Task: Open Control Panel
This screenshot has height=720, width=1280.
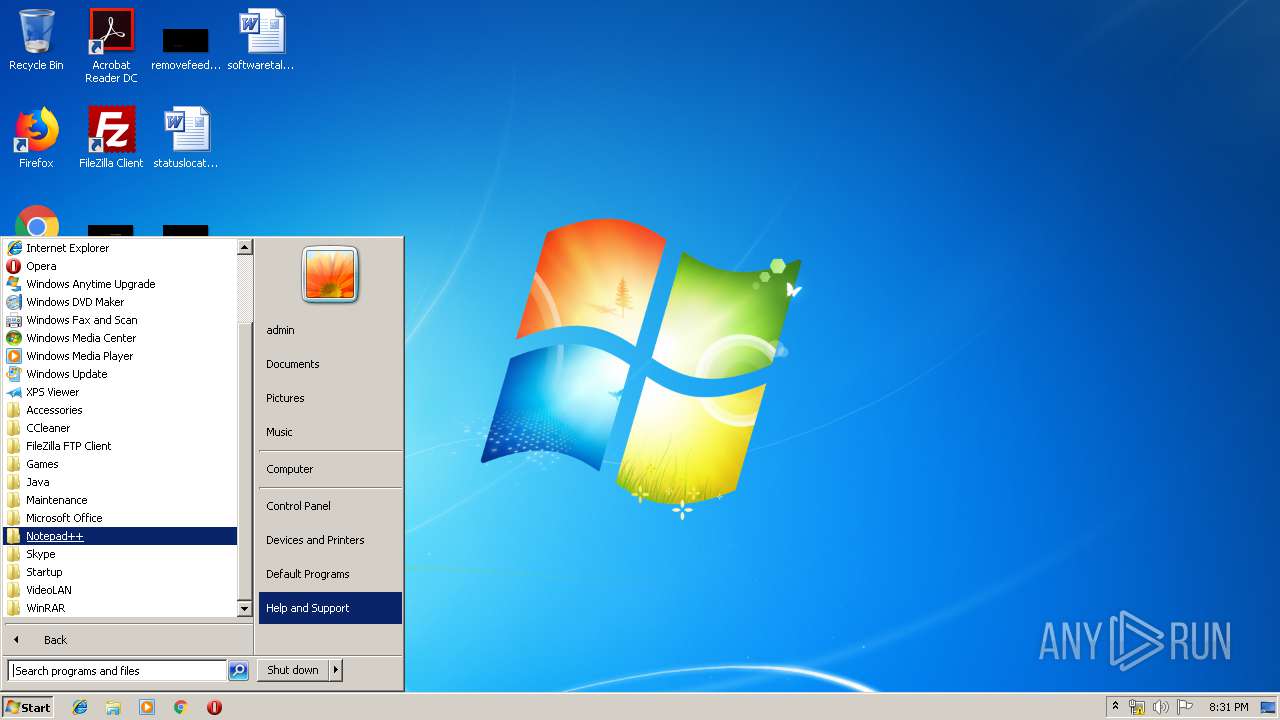Action: click(x=330, y=506)
